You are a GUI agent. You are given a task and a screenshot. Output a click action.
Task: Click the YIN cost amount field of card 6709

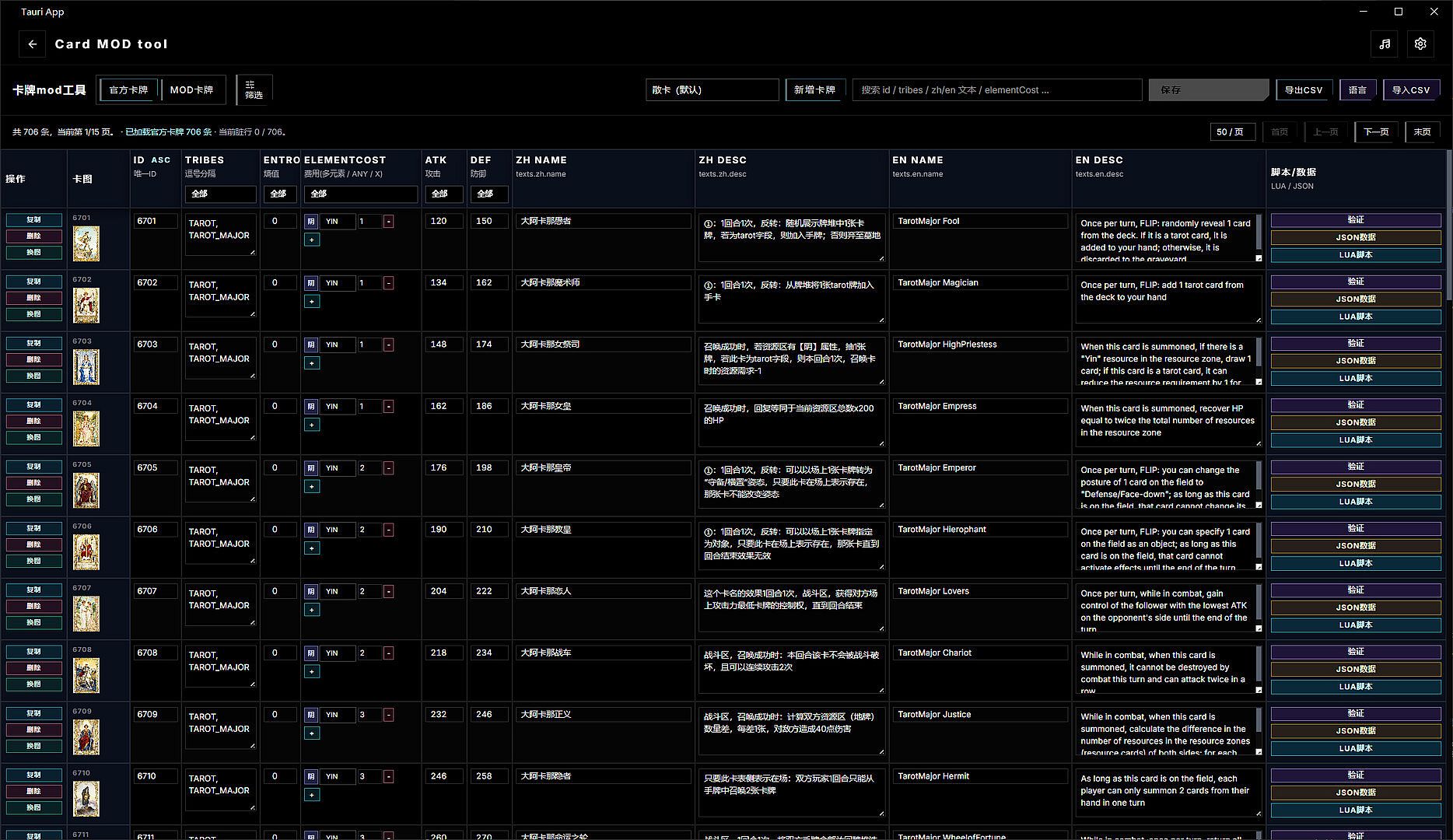coord(369,715)
